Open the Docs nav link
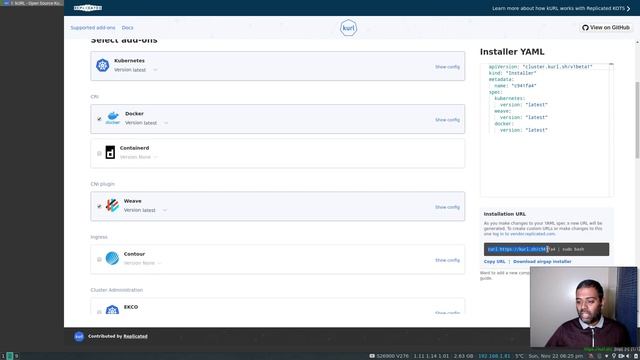The width and height of the screenshot is (640, 360). pyautogui.click(x=127, y=28)
